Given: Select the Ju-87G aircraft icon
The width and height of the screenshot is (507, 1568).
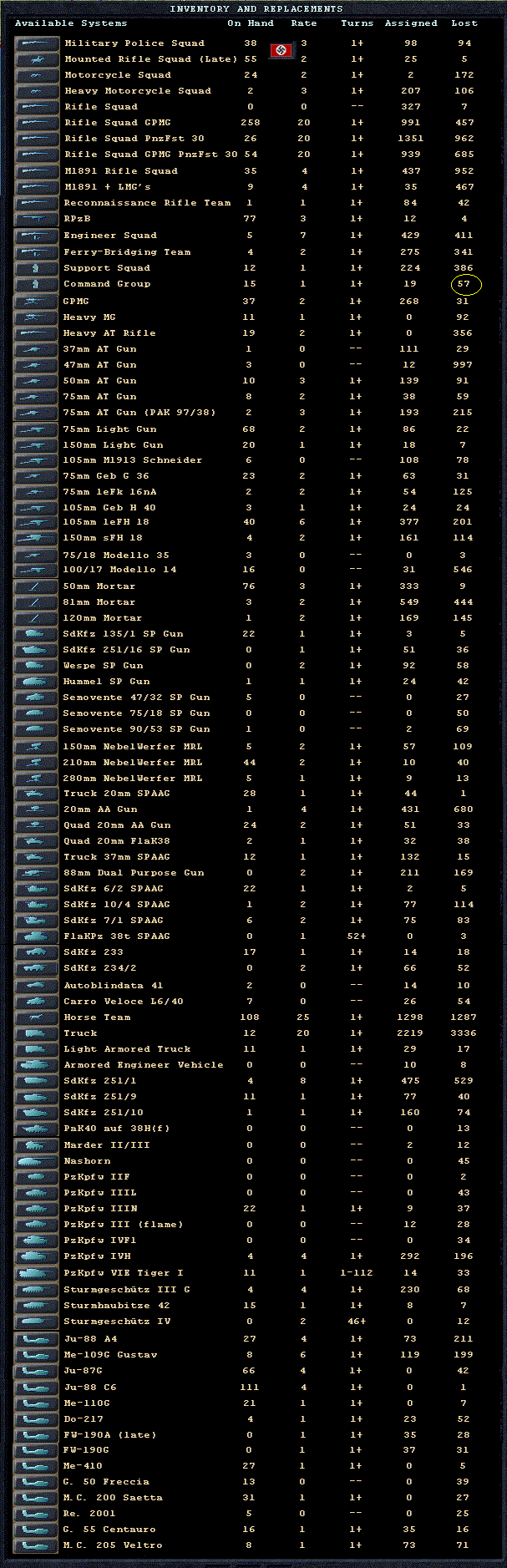Looking at the screenshot, I should point(37,1370).
